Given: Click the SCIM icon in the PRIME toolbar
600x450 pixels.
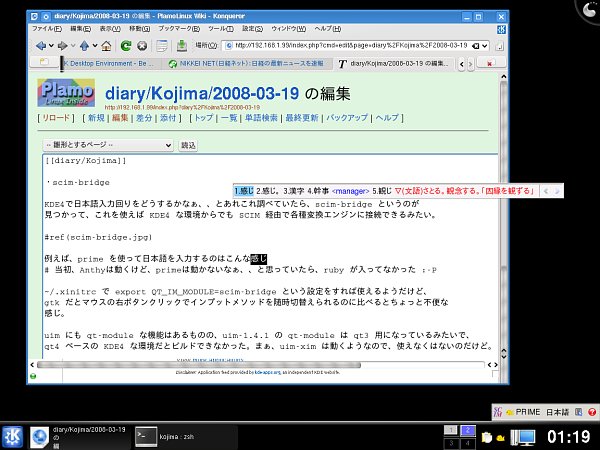Looking at the screenshot, I should pyautogui.click(x=497, y=412).
